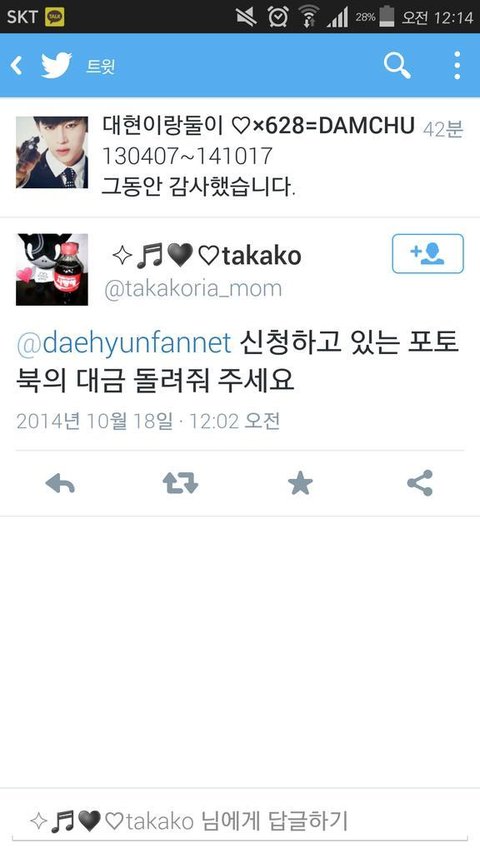Tap the Twitter bird logo
Screen dimensions: 480x853
pyautogui.click(x=57, y=66)
